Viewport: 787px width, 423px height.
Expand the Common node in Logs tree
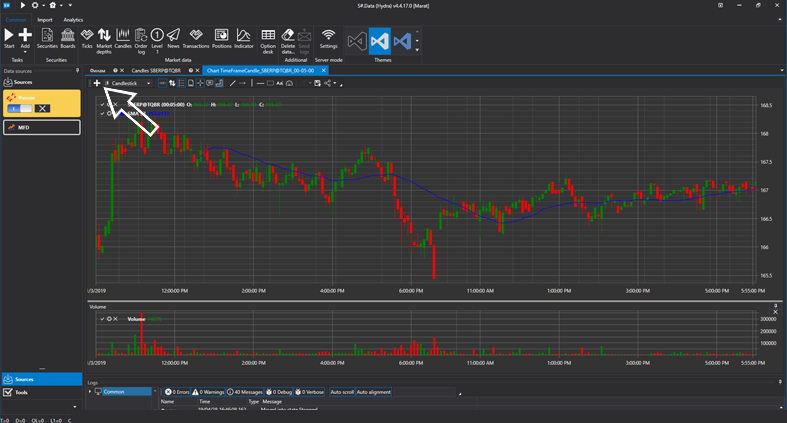[x=90, y=392]
